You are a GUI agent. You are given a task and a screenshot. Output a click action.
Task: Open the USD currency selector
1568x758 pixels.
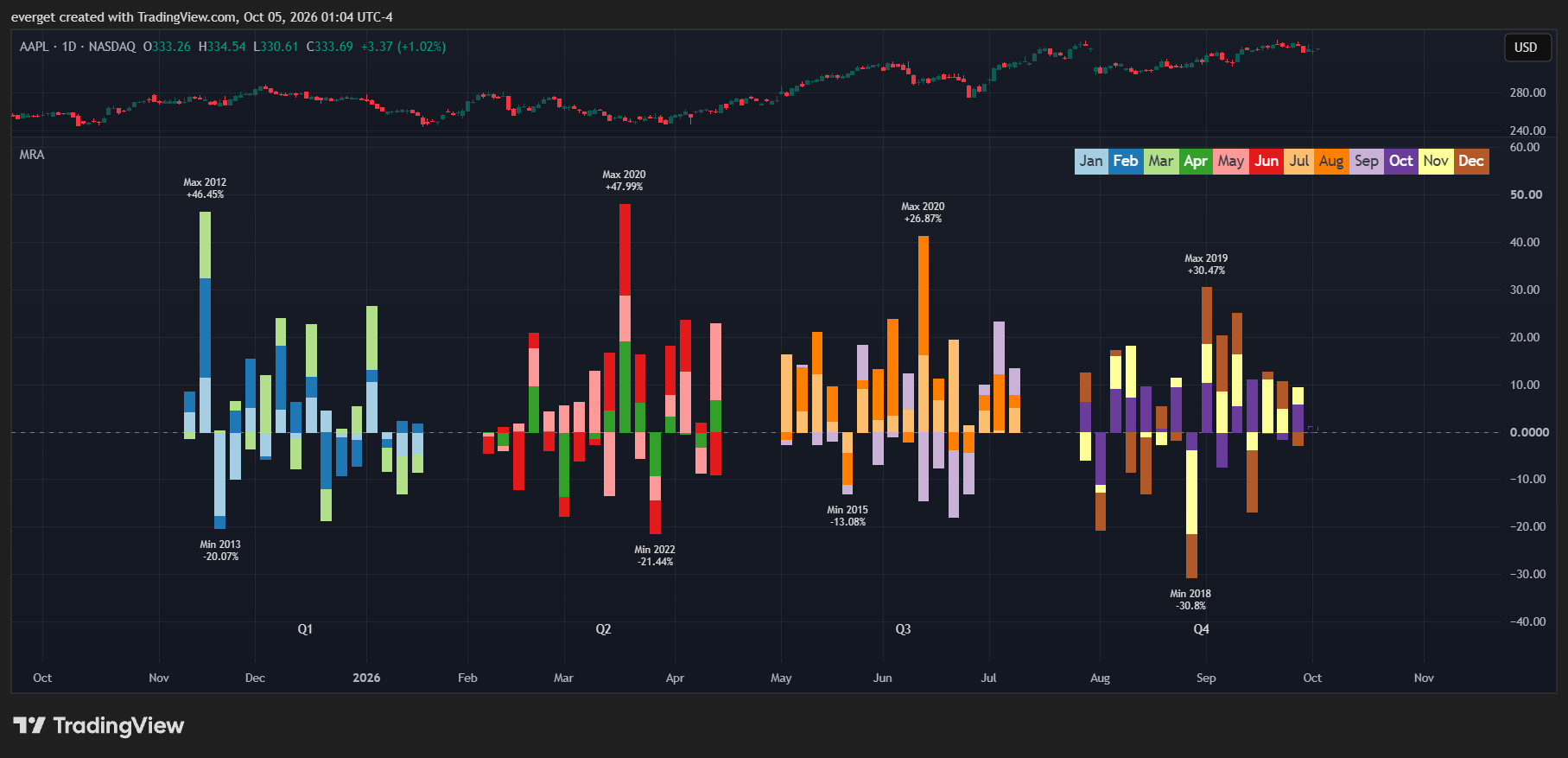tap(1526, 48)
